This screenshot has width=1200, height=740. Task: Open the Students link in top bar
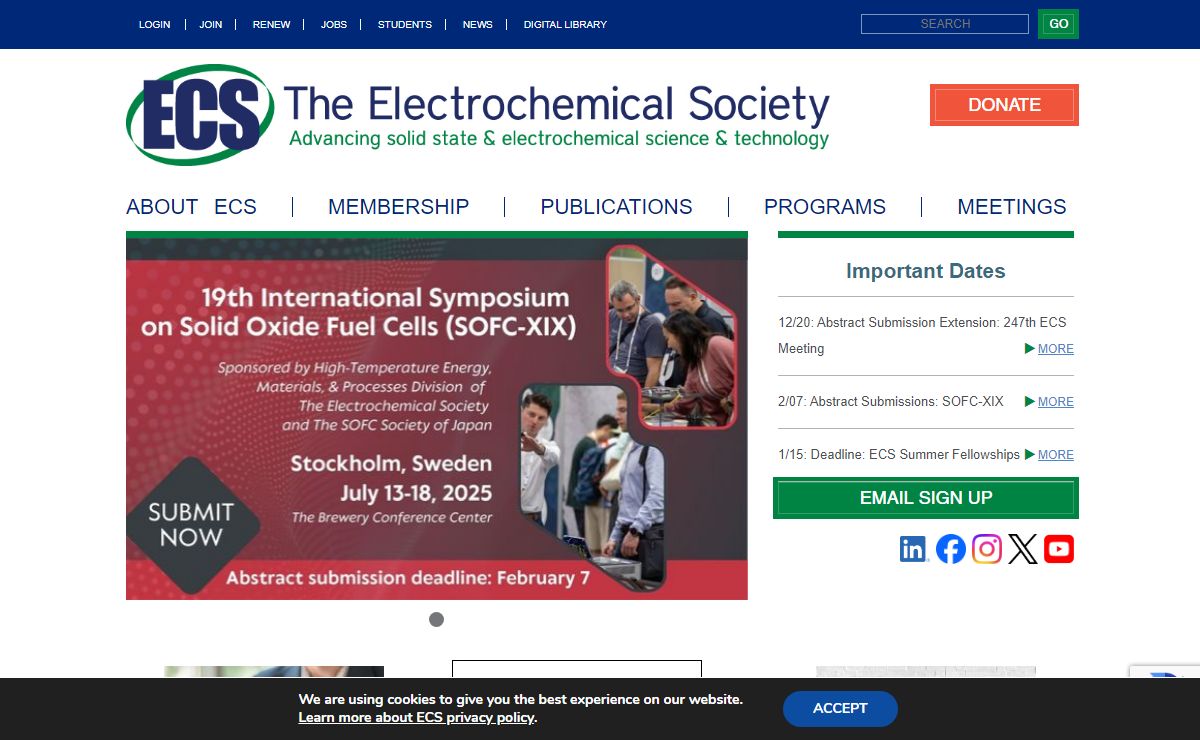pos(405,24)
